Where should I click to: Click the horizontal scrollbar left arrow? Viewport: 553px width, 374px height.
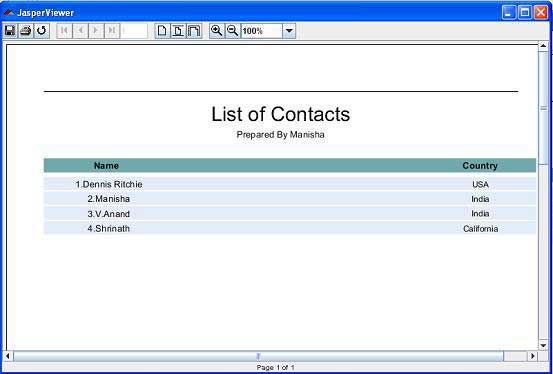[8, 356]
